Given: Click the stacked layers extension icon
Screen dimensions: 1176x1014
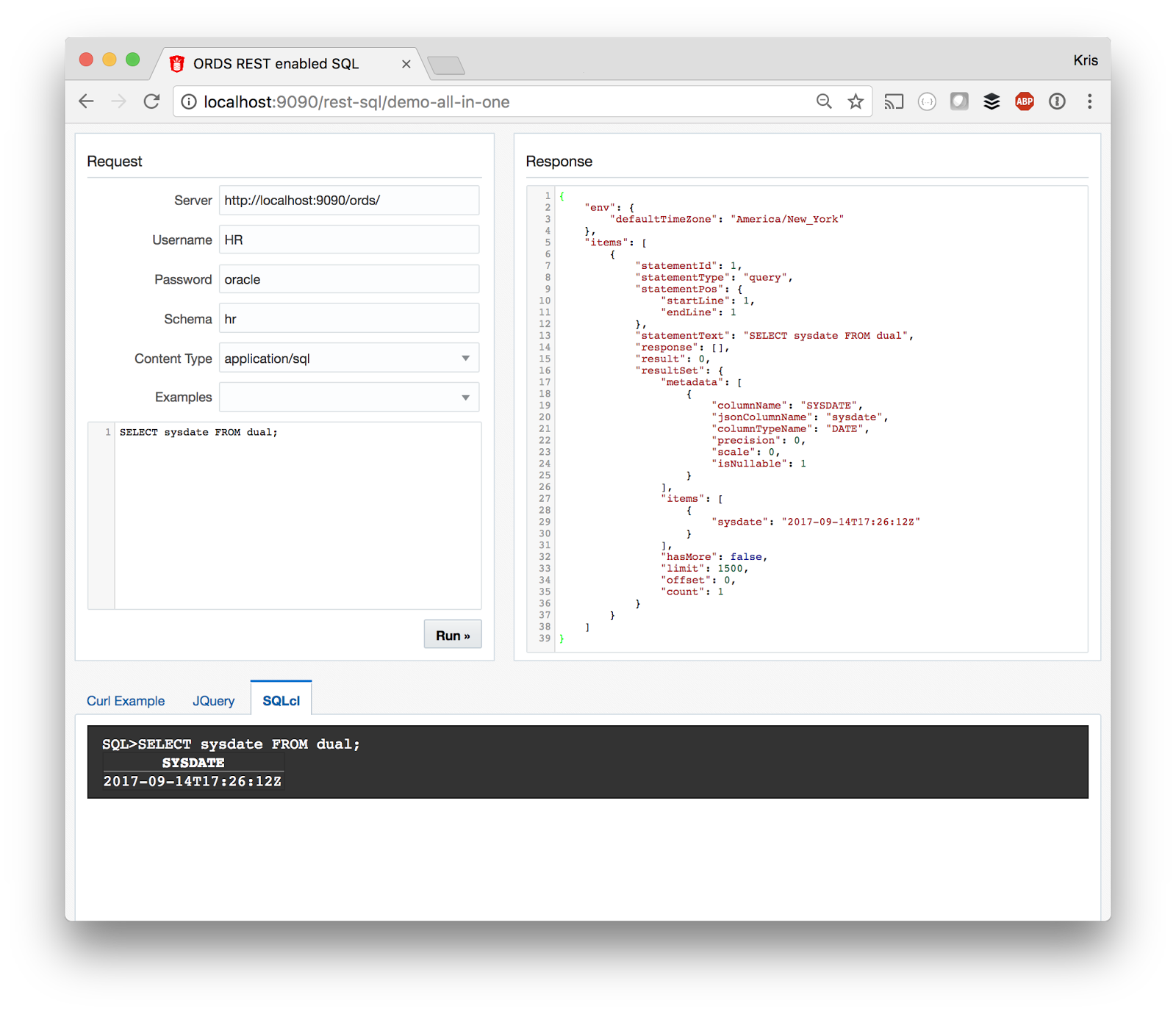Looking at the screenshot, I should pos(992,101).
